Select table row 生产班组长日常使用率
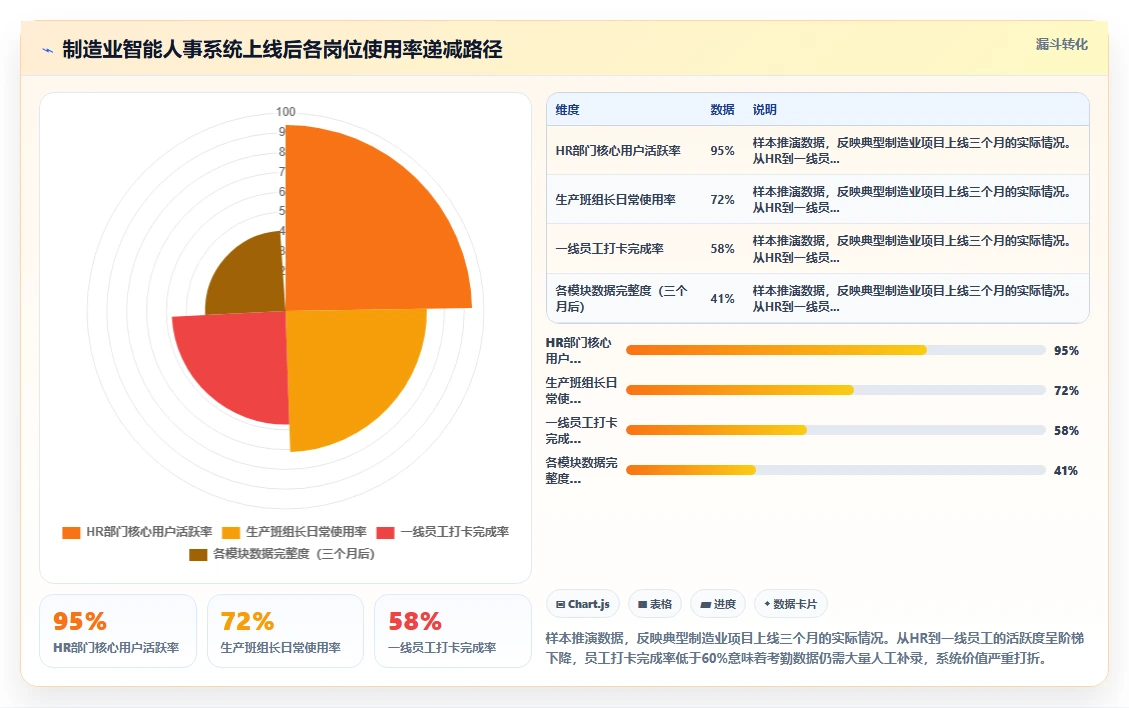 tap(817, 200)
